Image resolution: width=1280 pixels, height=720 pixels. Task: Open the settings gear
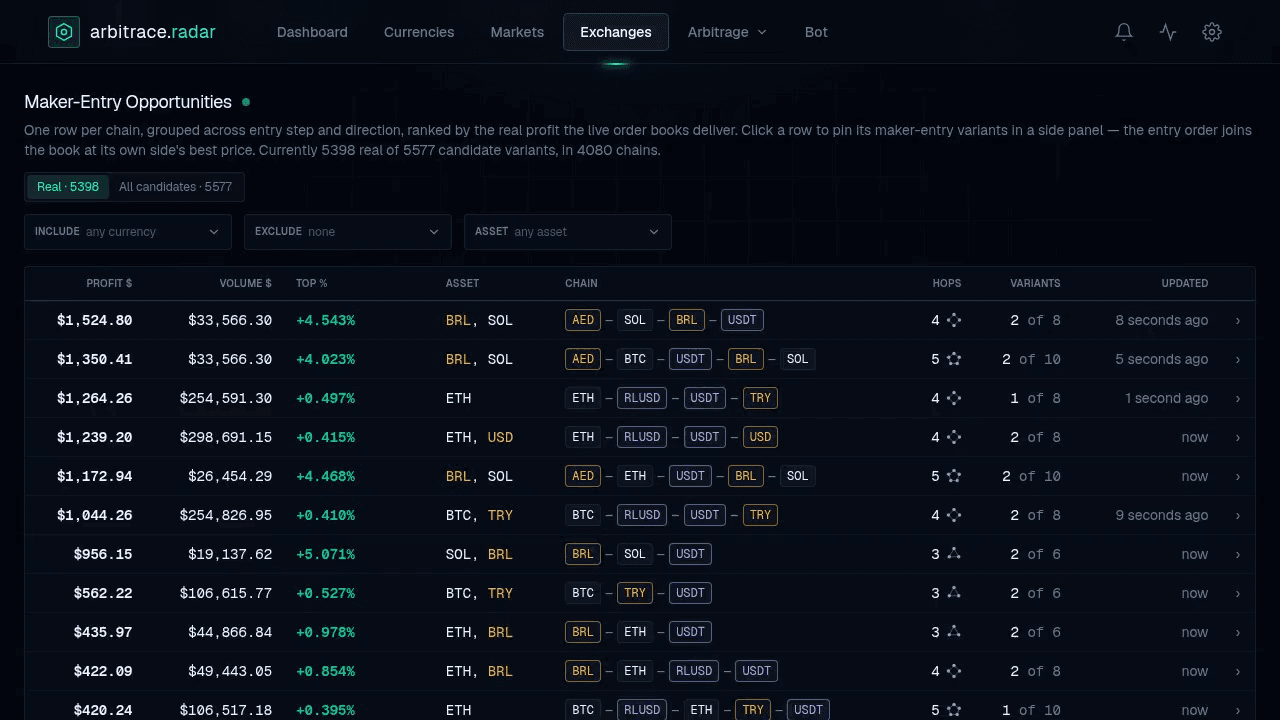(1212, 32)
